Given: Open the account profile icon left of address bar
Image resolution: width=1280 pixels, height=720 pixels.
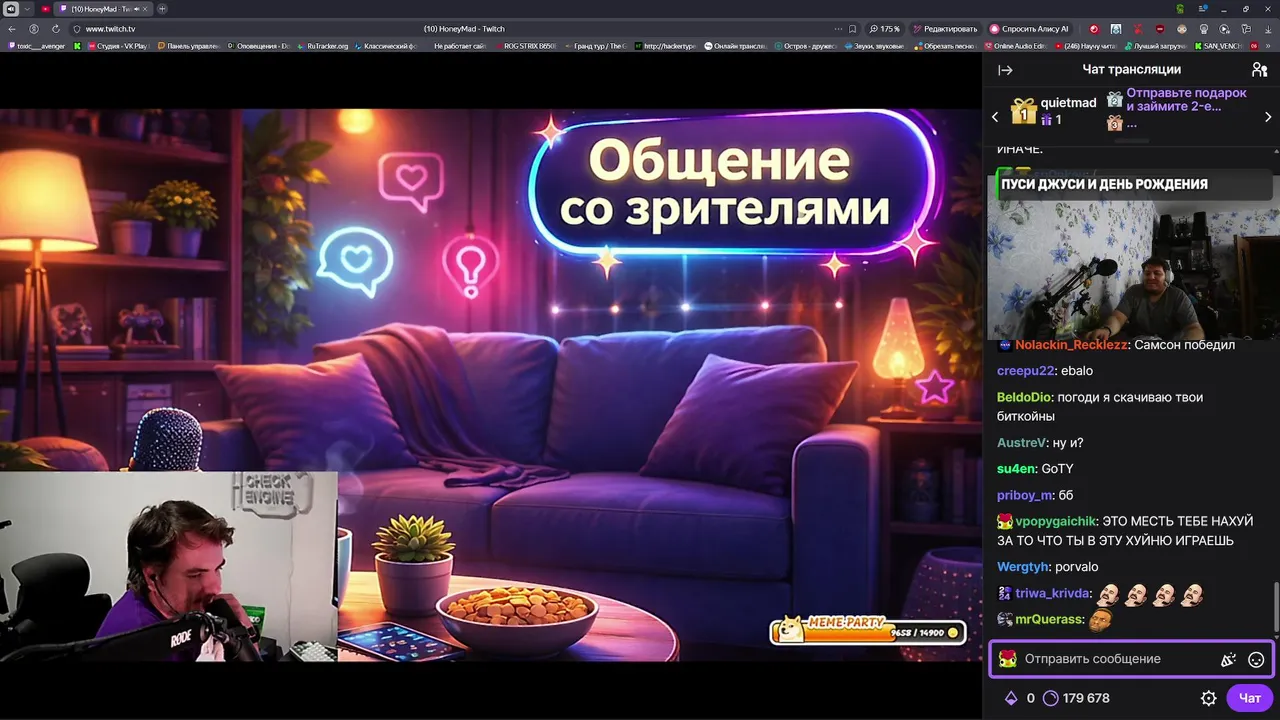Looking at the screenshot, I should tap(34, 29).
